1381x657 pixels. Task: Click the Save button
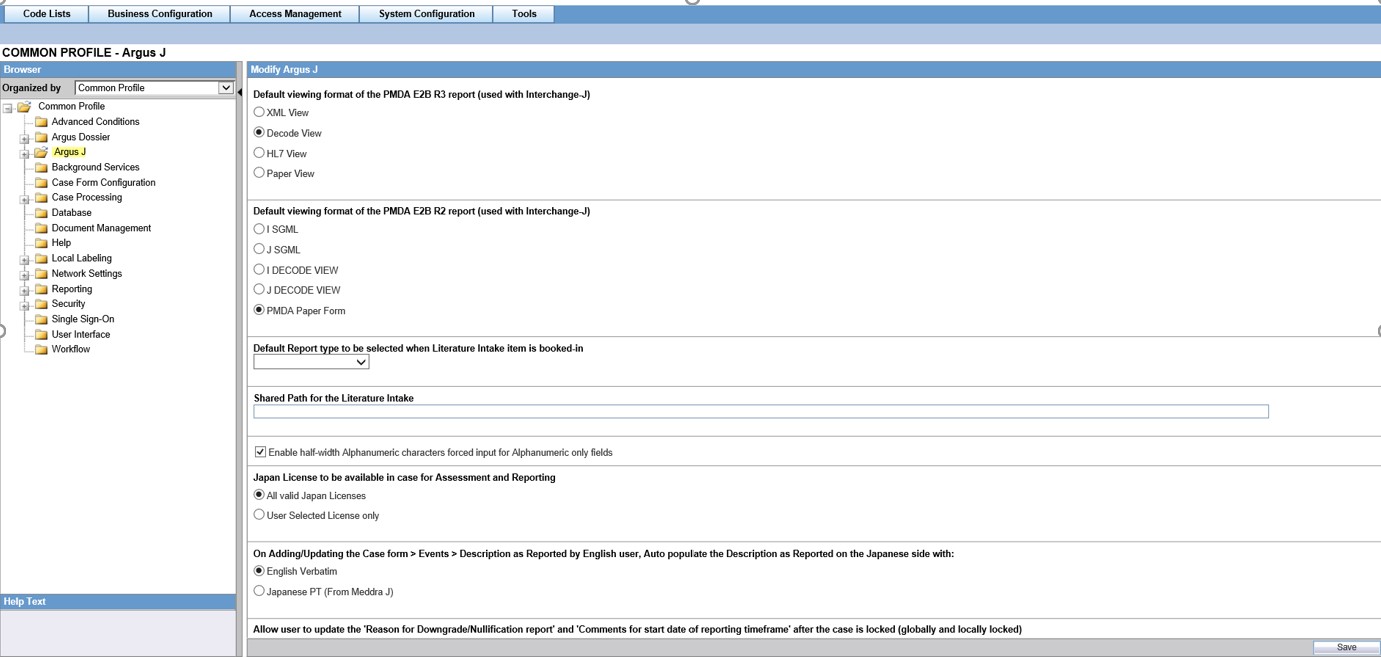click(x=1346, y=648)
